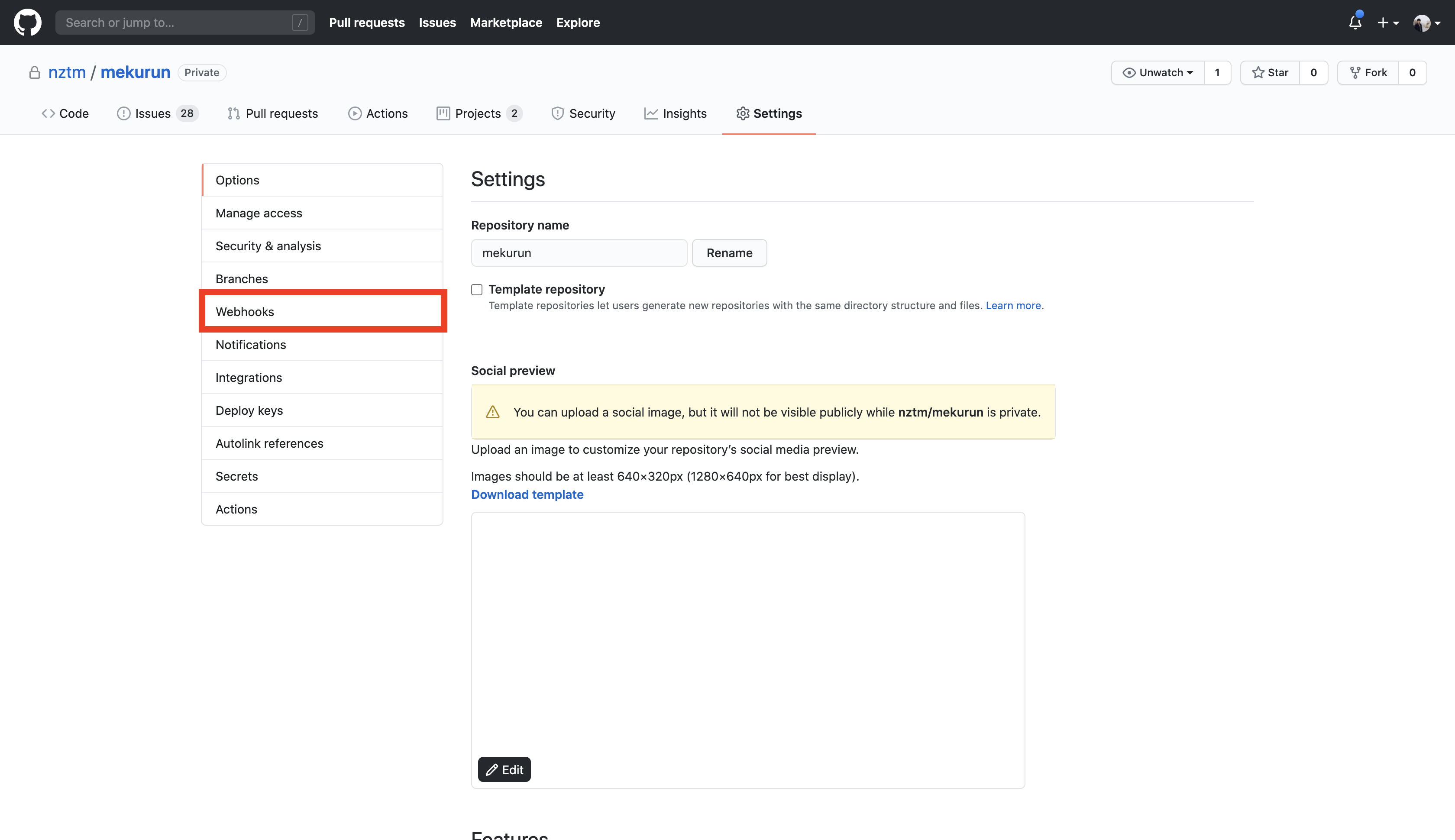Switch to the Insights tab

coord(675,113)
